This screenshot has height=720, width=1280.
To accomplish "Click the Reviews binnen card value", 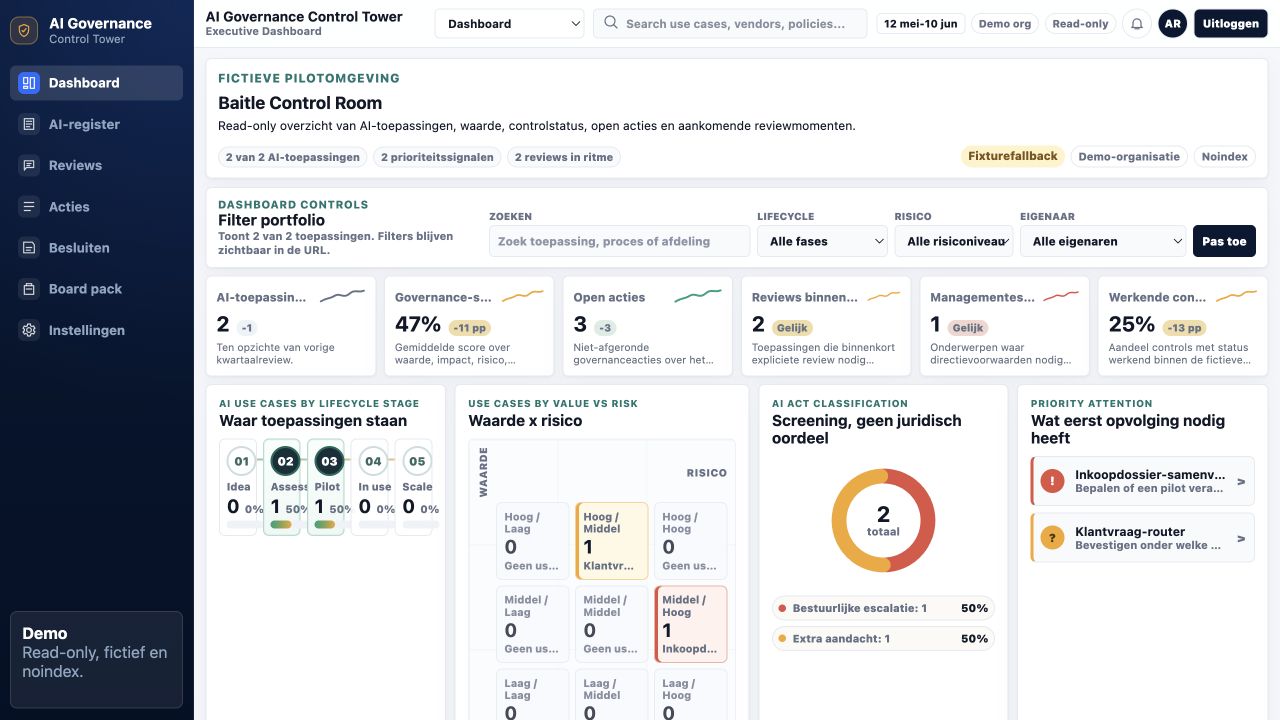I will click(758, 324).
